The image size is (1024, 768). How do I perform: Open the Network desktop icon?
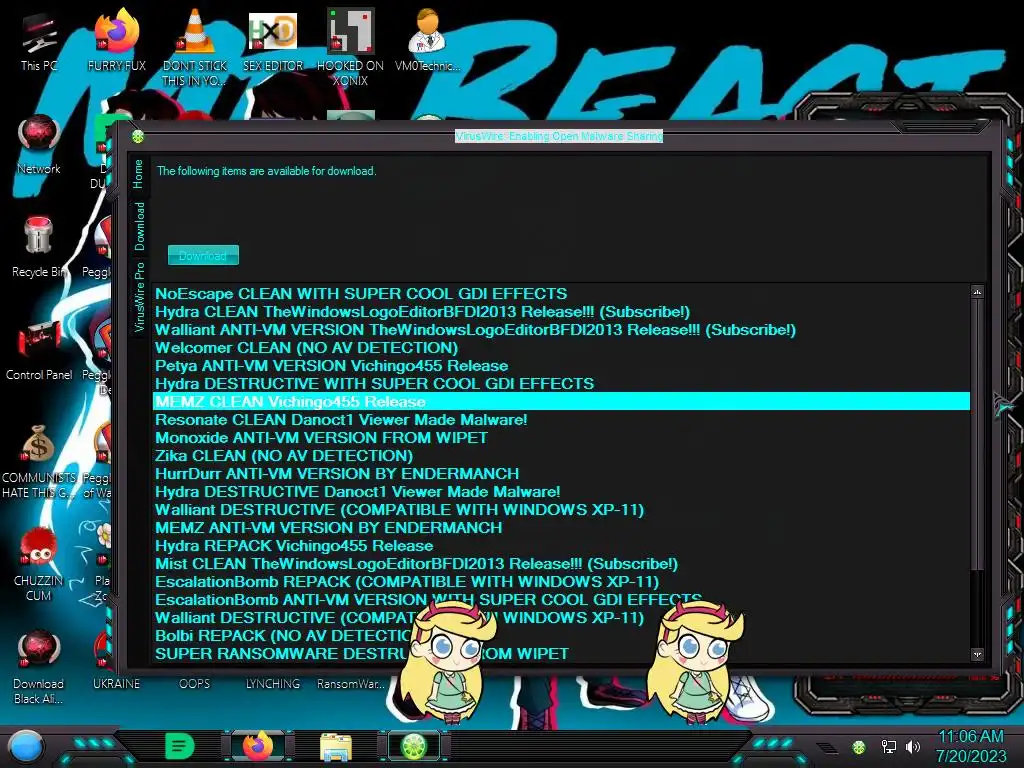39,145
